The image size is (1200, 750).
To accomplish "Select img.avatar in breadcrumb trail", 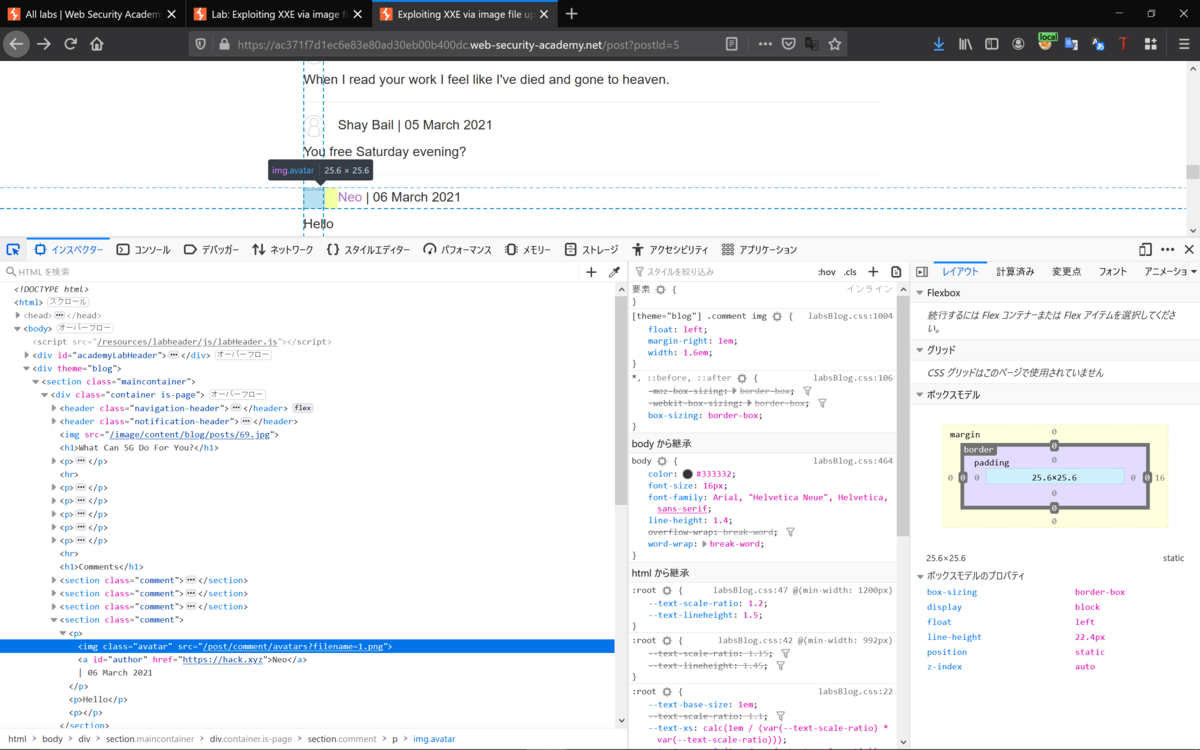I will (x=434, y=739).
